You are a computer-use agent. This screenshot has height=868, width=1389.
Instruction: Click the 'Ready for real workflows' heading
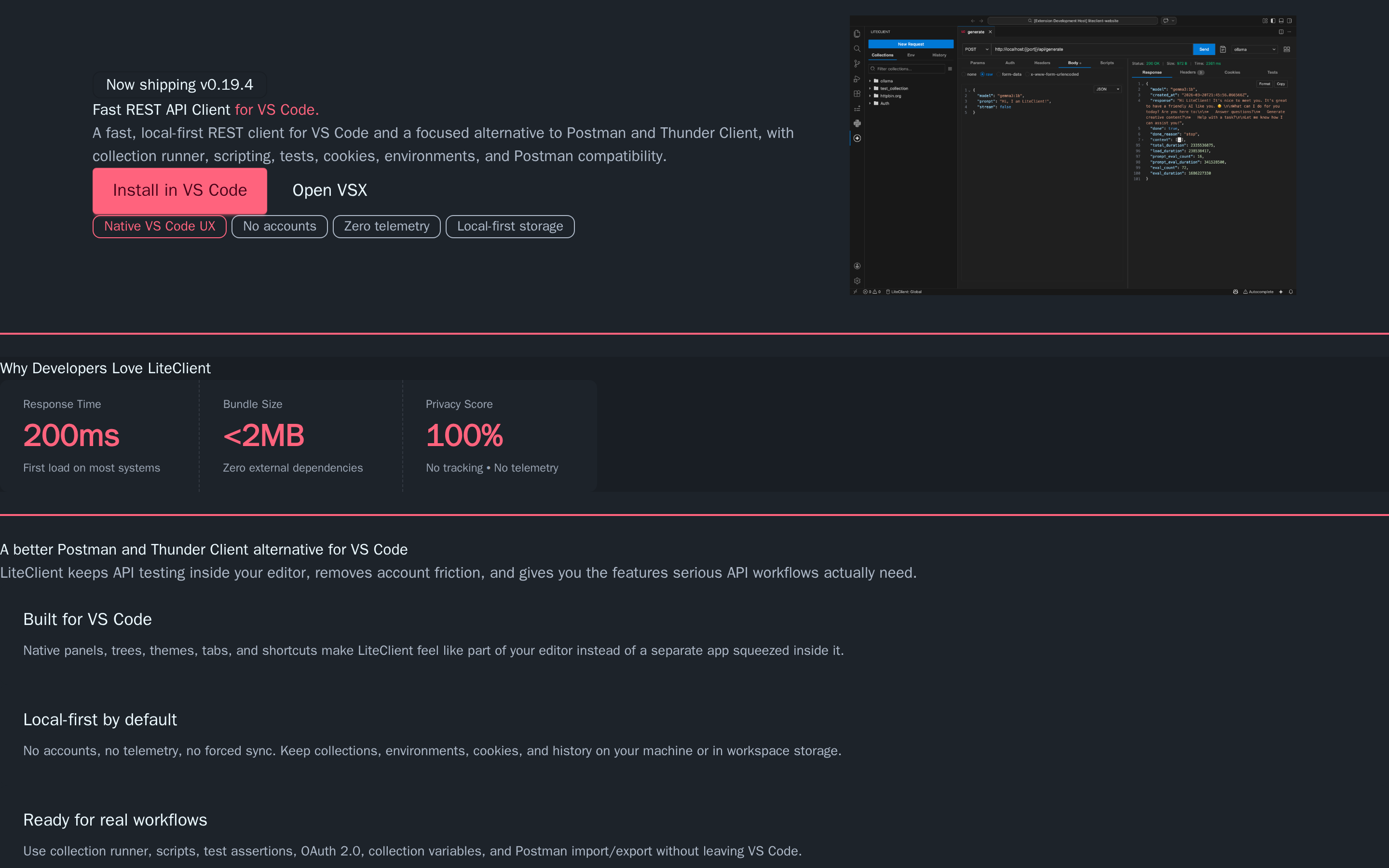click(x=115, y=820)
